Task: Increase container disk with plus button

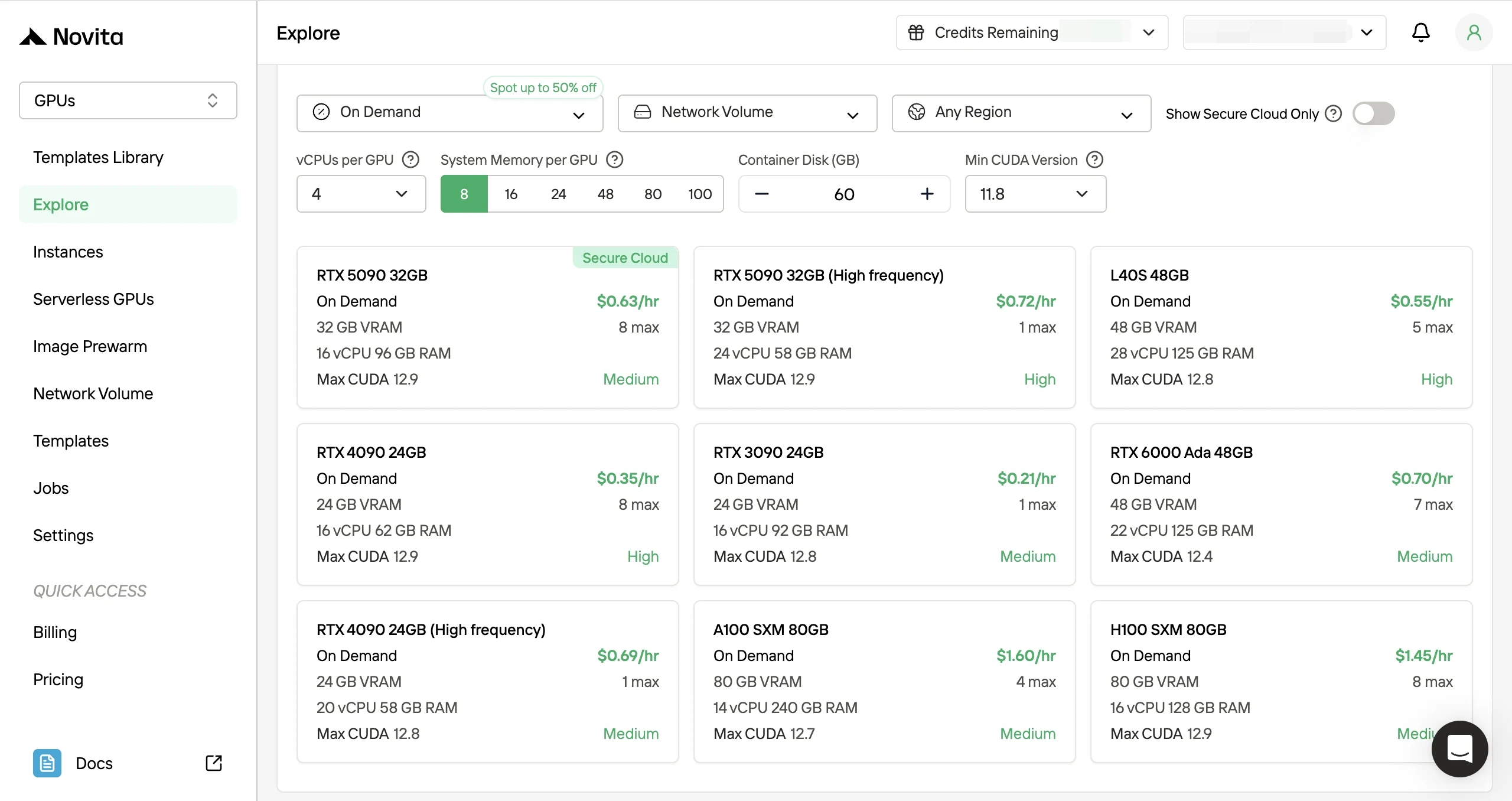Action: tap(927, 194)
